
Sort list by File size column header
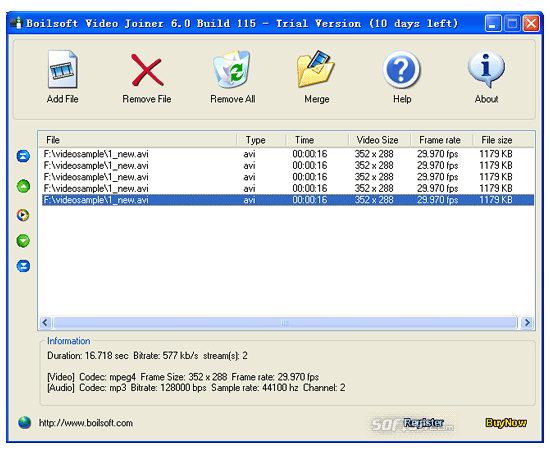(x=503, y=140)
